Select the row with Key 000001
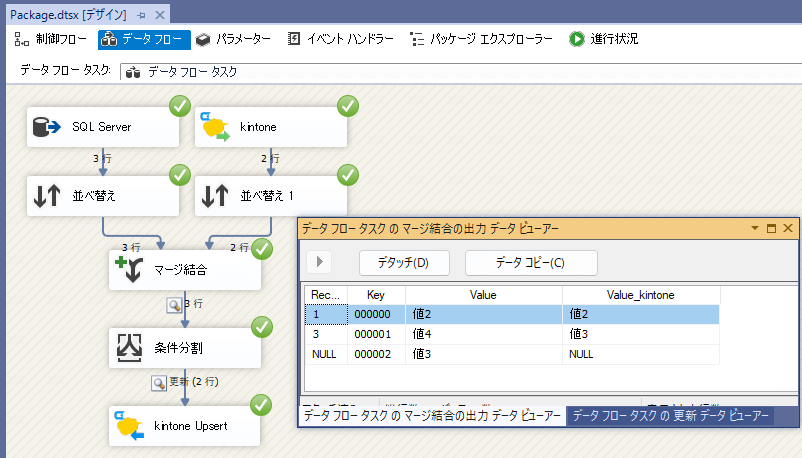 tap(376, 334)
